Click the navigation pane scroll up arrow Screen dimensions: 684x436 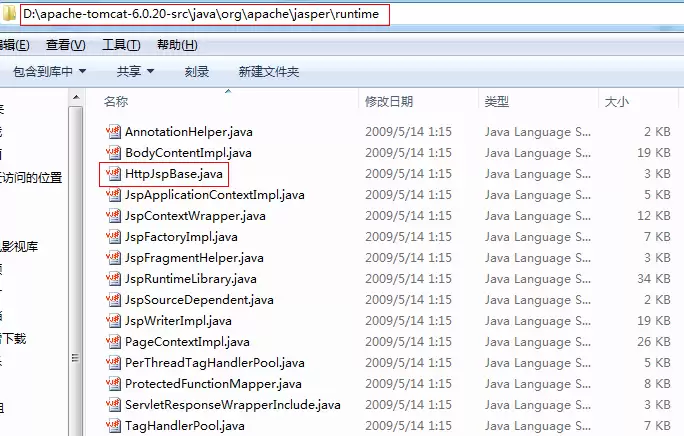(76, 97)
